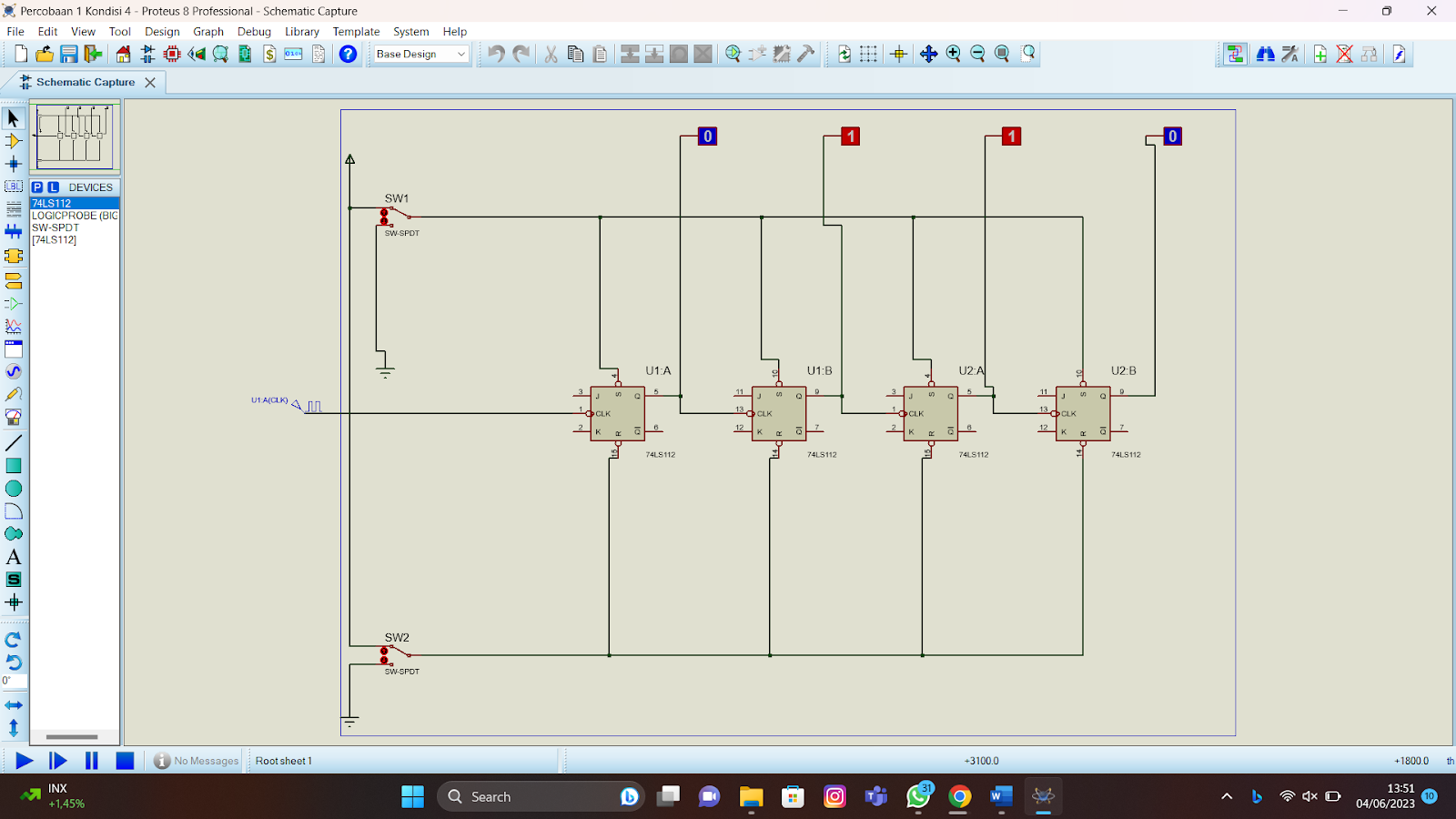Screen dimensions: 1456x819
Task: Select the Component mode tool
Action: [13, 141]
